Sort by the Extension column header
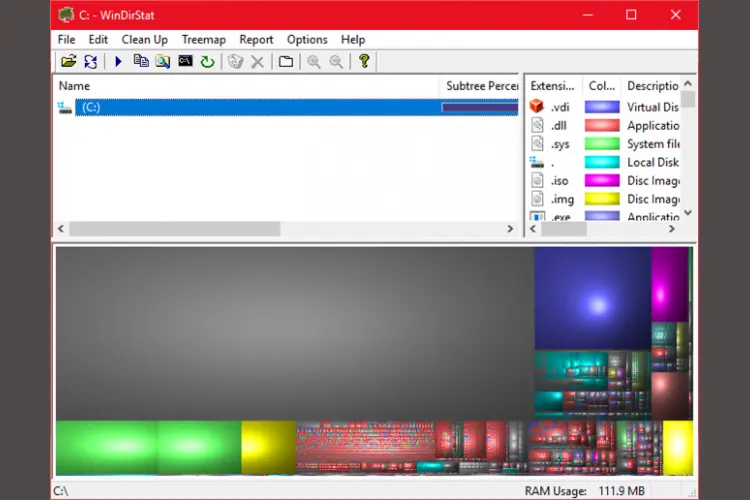Image resolution: width=750 pixels, height=500 pixels. [x=554, y=86]
